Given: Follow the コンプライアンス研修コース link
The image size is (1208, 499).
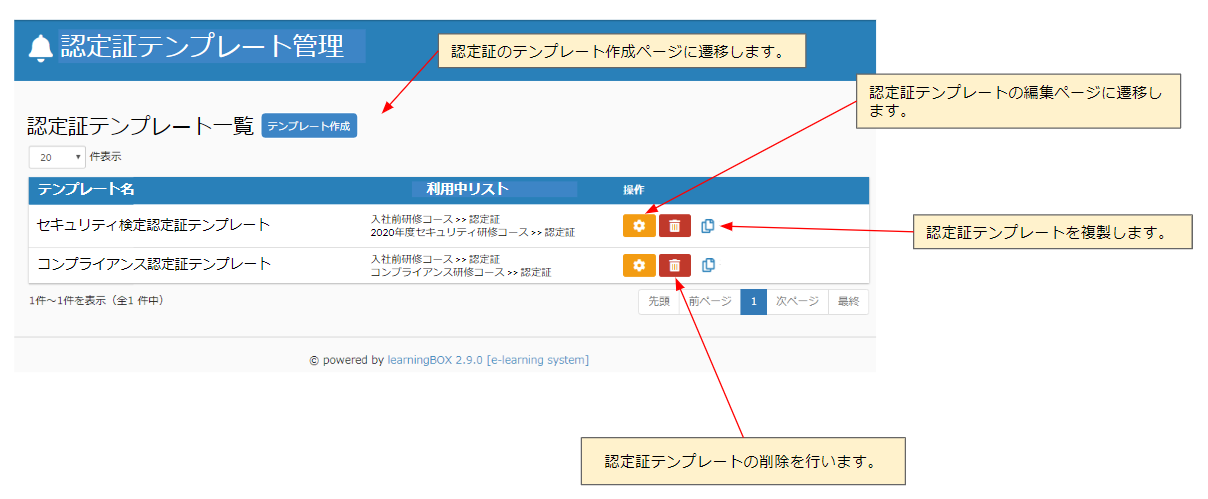Looking at the screenshot, I should coord(437,272).
